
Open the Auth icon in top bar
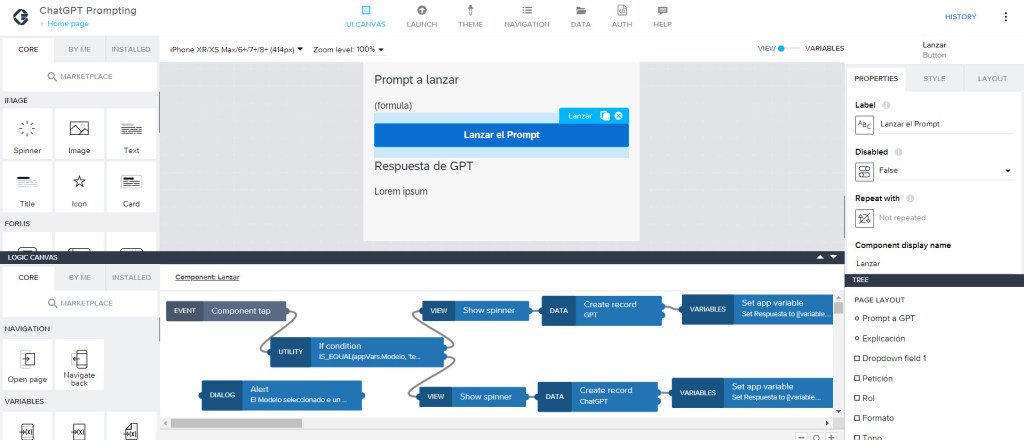[x=621, y=11]
